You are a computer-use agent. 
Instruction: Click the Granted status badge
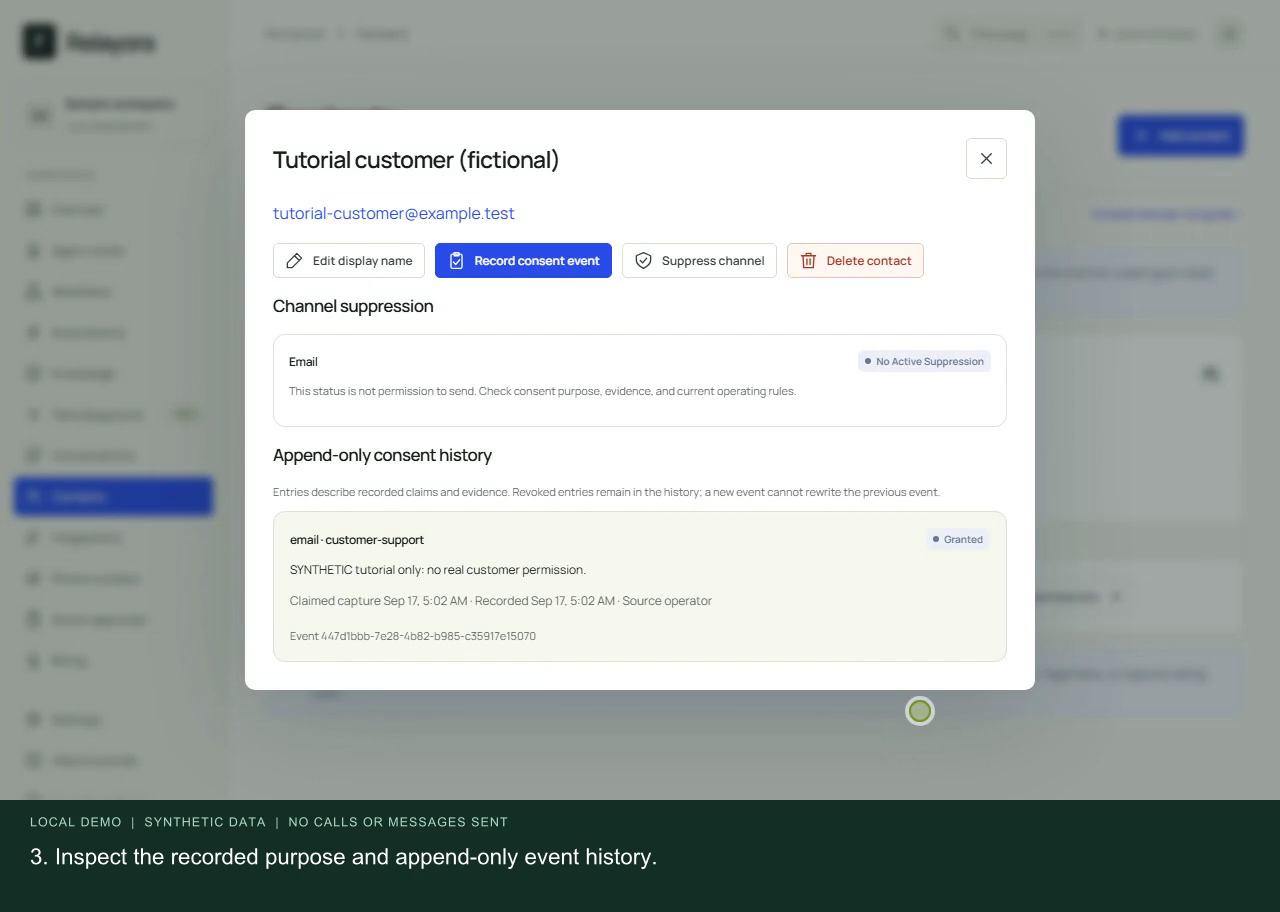click(x=957, y=539)
